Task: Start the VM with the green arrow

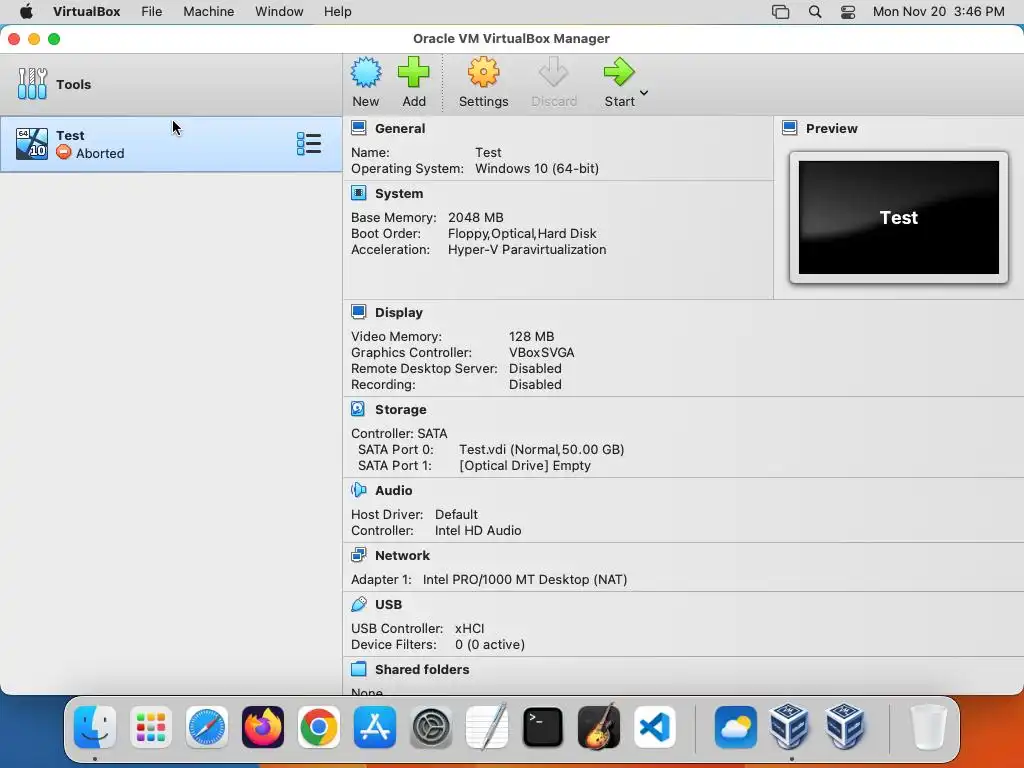Action: (618, 72)
